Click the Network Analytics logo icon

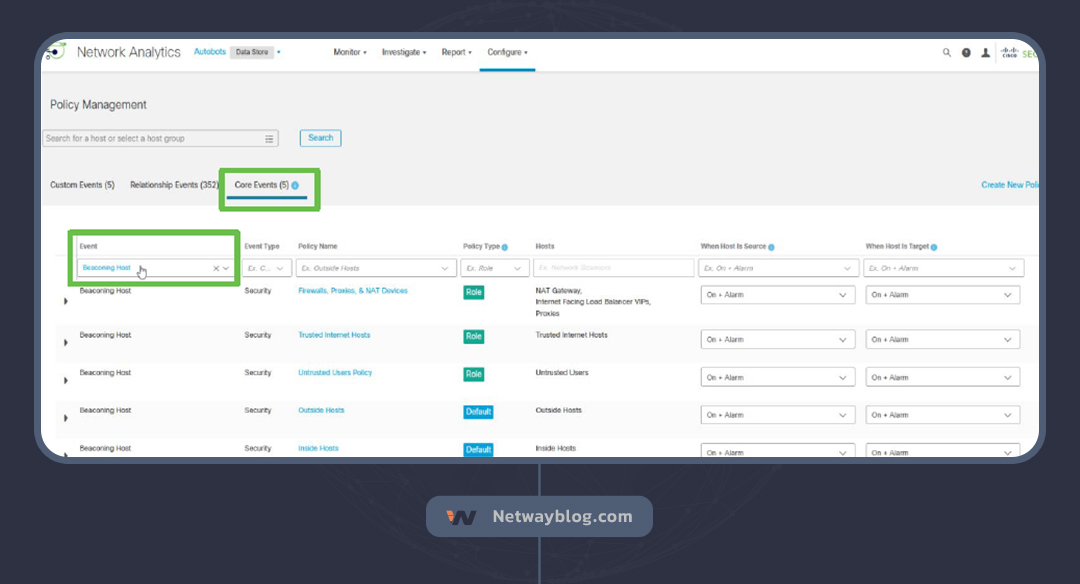tap(56, 52)
